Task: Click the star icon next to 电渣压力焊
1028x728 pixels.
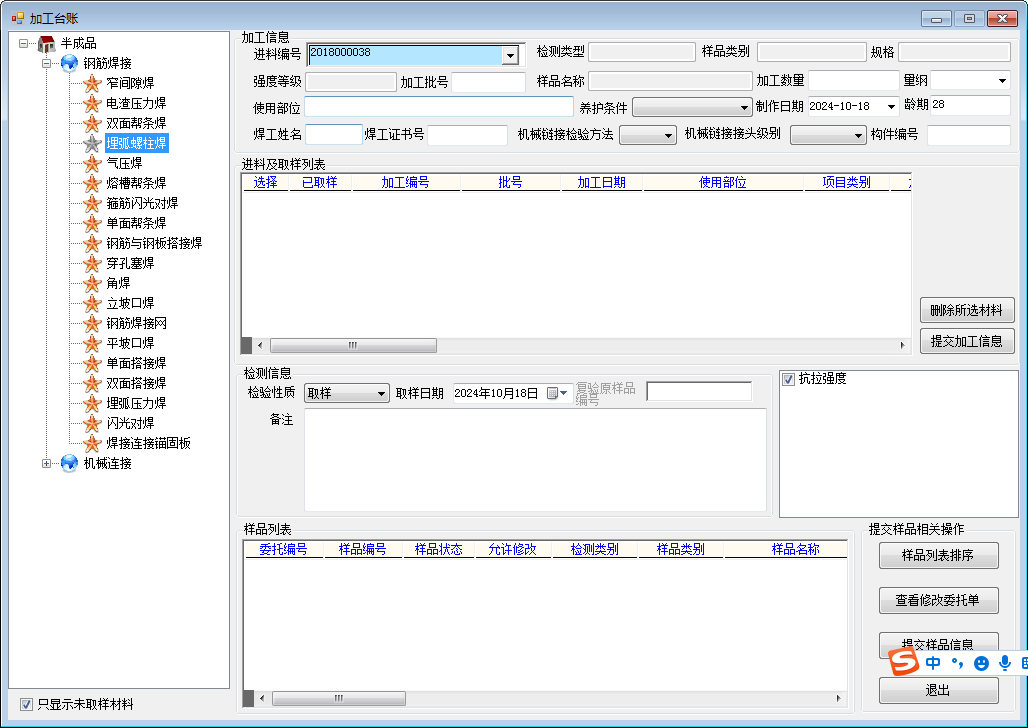Action: [x=92, y=103]
